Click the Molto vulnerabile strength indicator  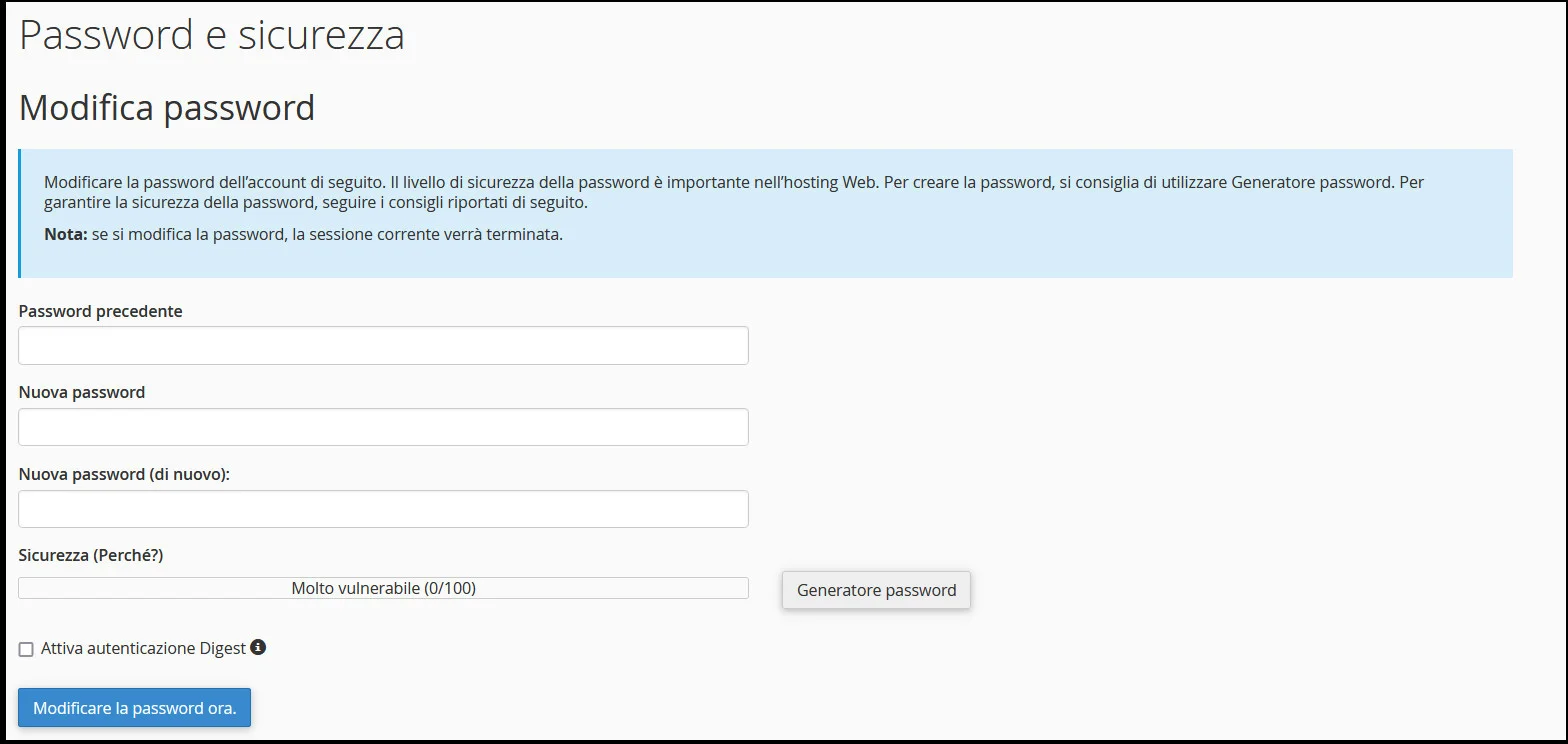383,588
